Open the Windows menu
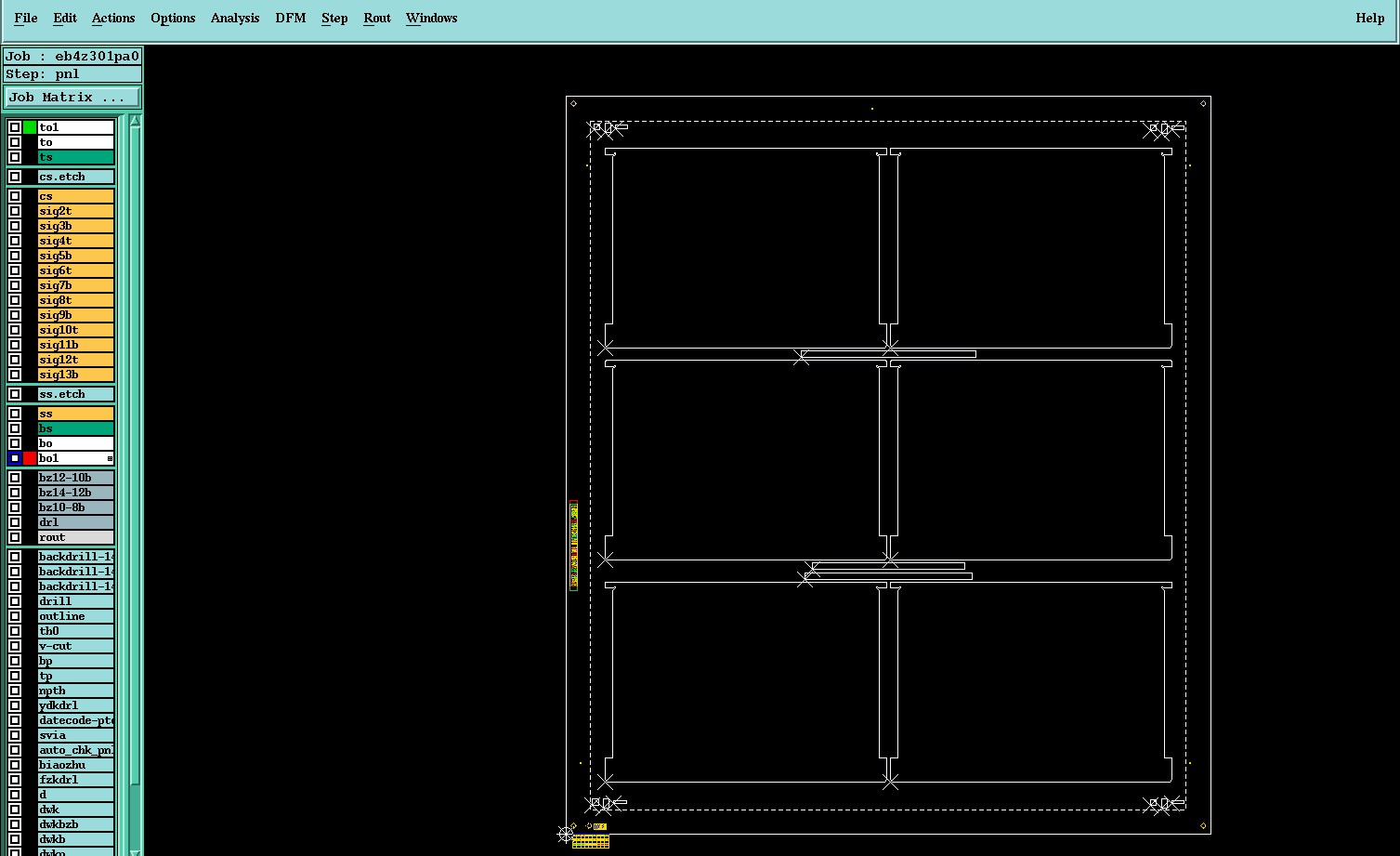The width and height of the screenshot is (1400, 856). click(431, 18)
